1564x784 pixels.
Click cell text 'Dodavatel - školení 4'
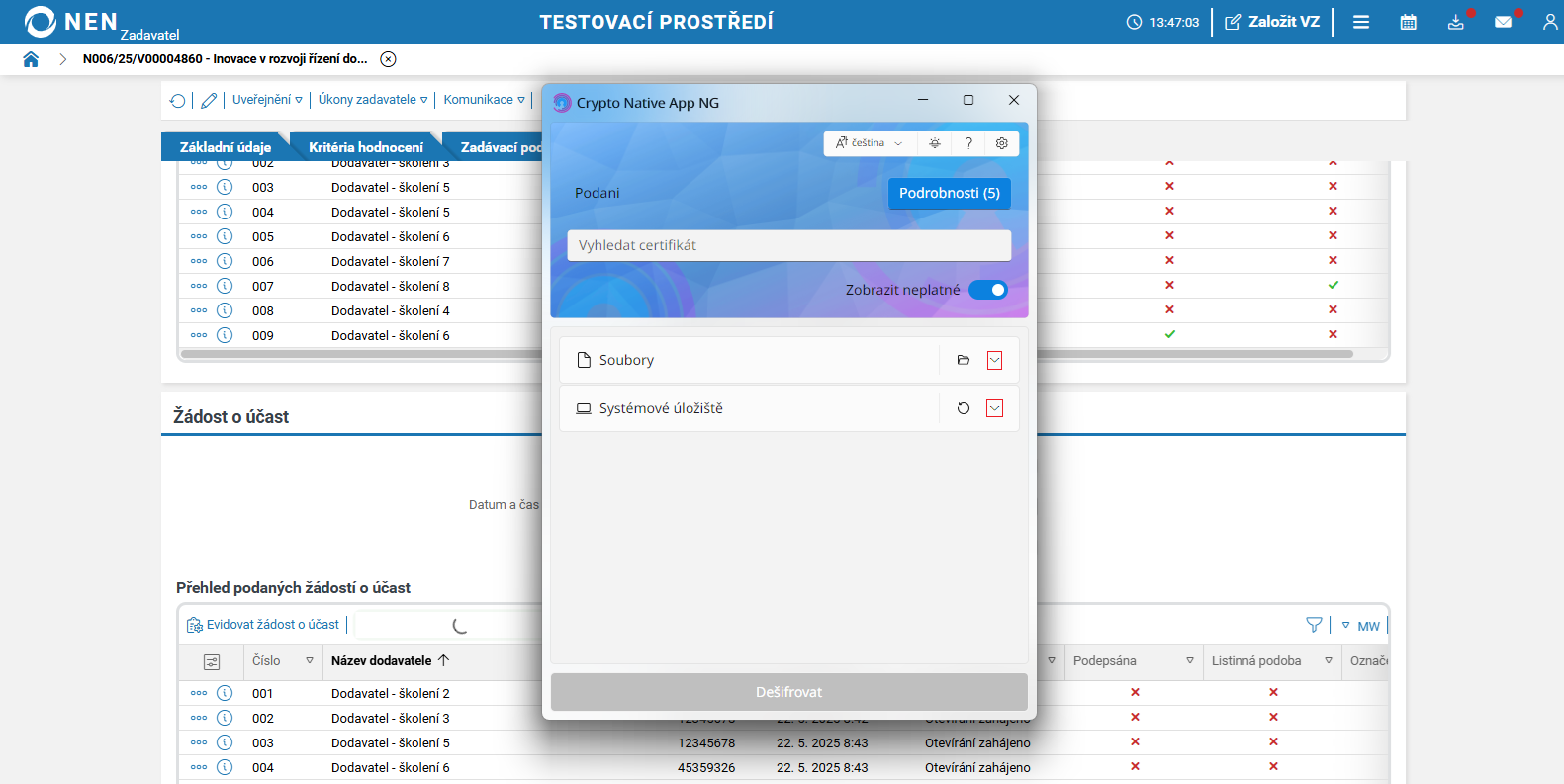coord(391,310)
